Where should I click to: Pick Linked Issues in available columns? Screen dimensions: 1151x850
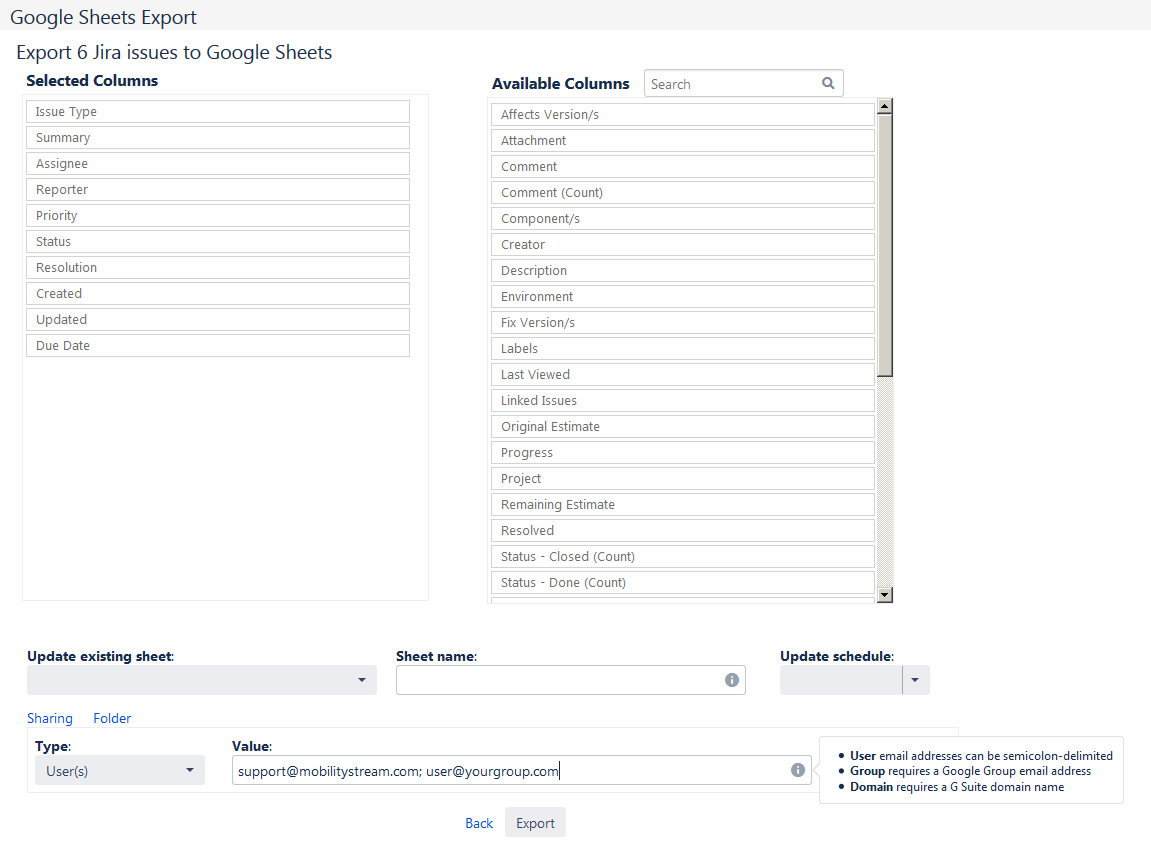[x=683, y=401]
